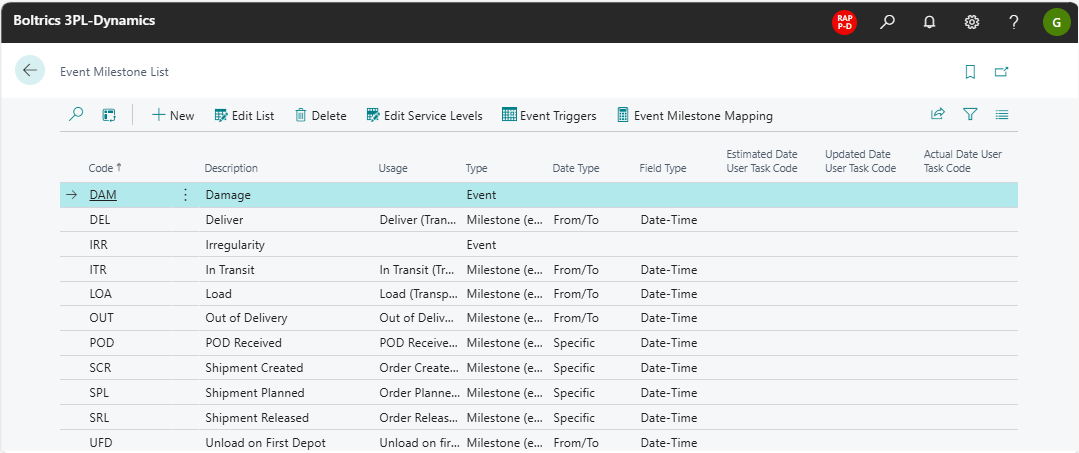Select the SRL code cell

tap(100, 417)
